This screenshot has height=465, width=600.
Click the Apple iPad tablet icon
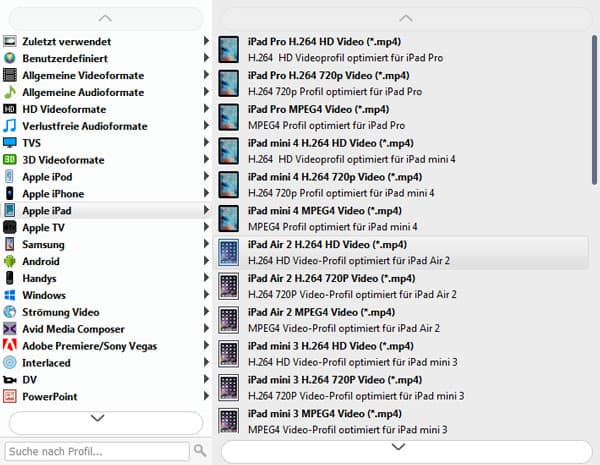click(10, 210)
